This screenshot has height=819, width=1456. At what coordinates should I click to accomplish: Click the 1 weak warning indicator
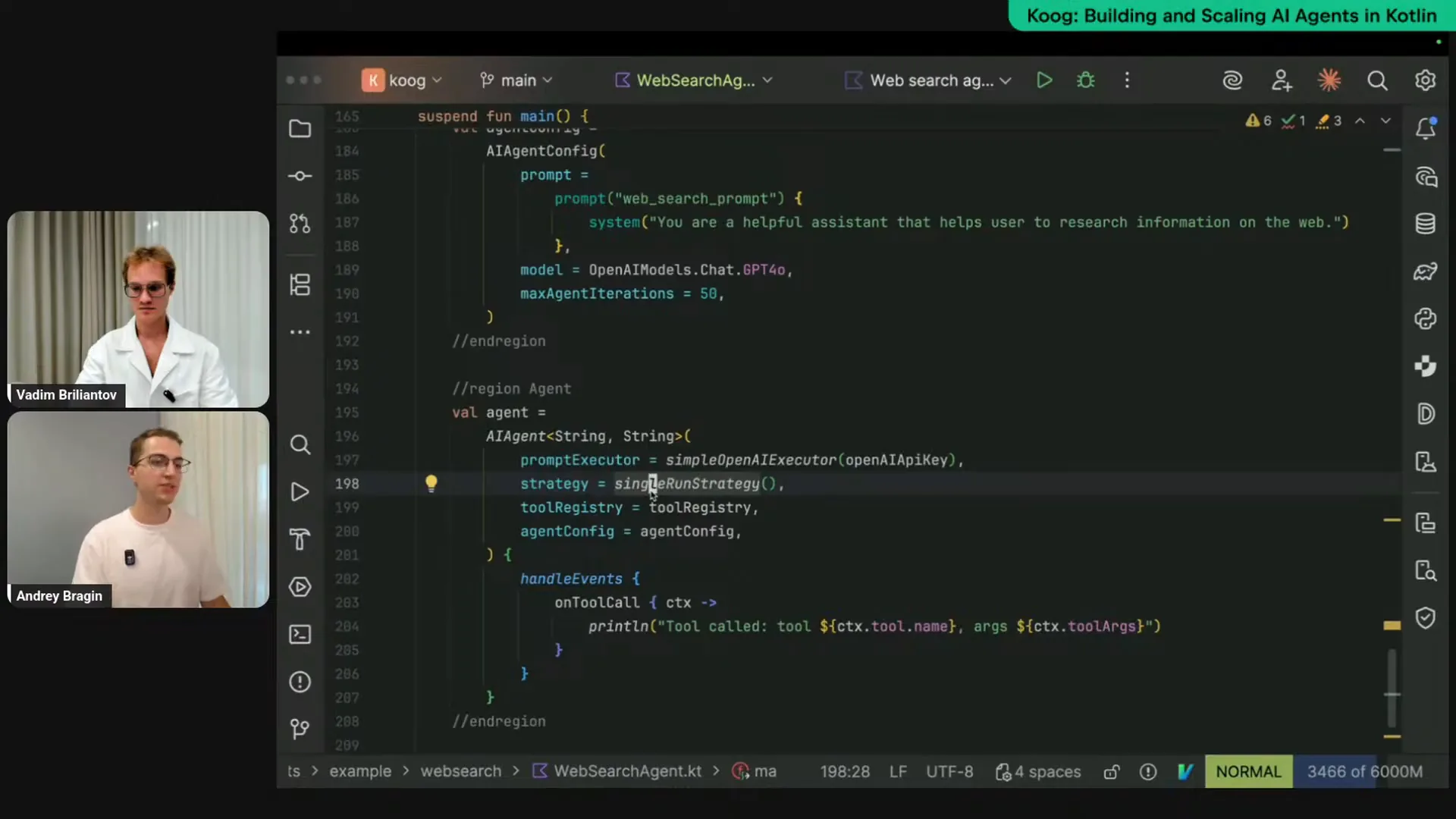1294,121
